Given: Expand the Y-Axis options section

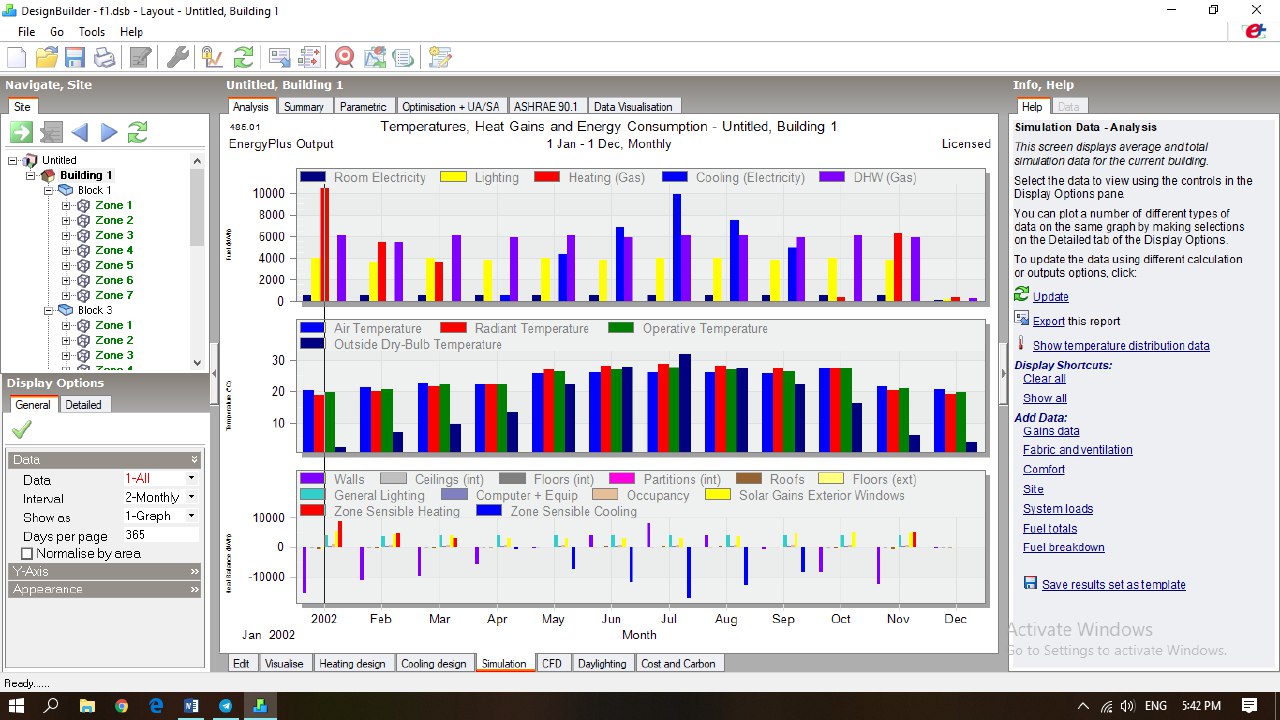Looking at the screenshot, I should (x=105, y=571).
